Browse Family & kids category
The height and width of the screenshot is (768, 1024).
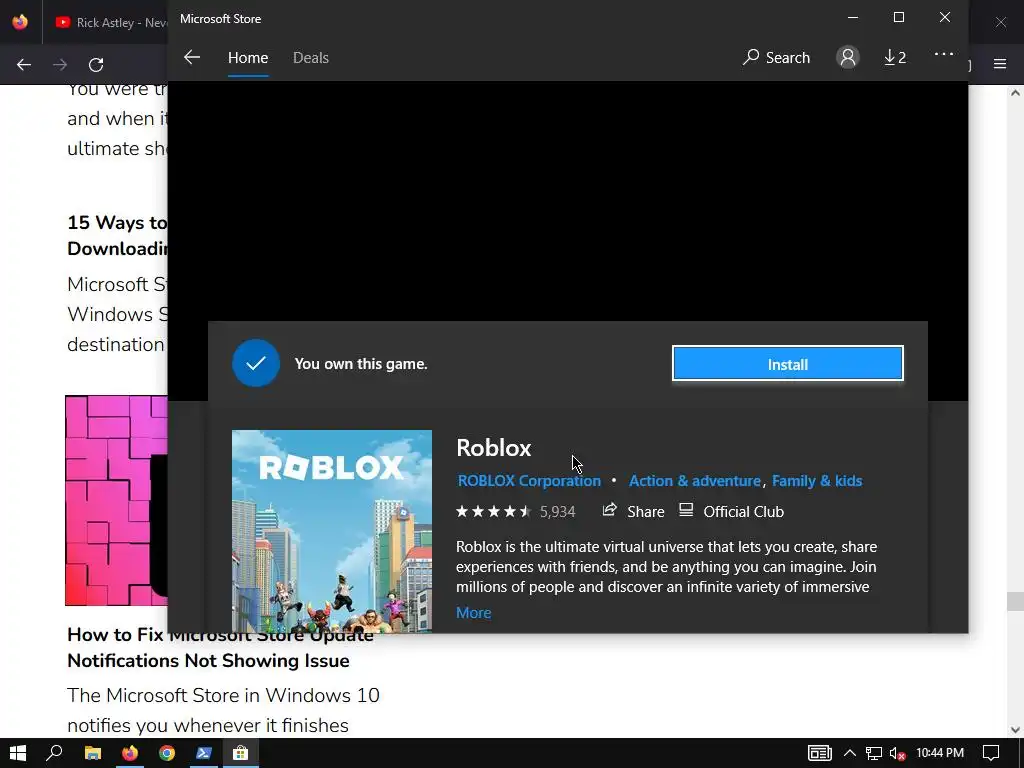click(x=817, y=481)
